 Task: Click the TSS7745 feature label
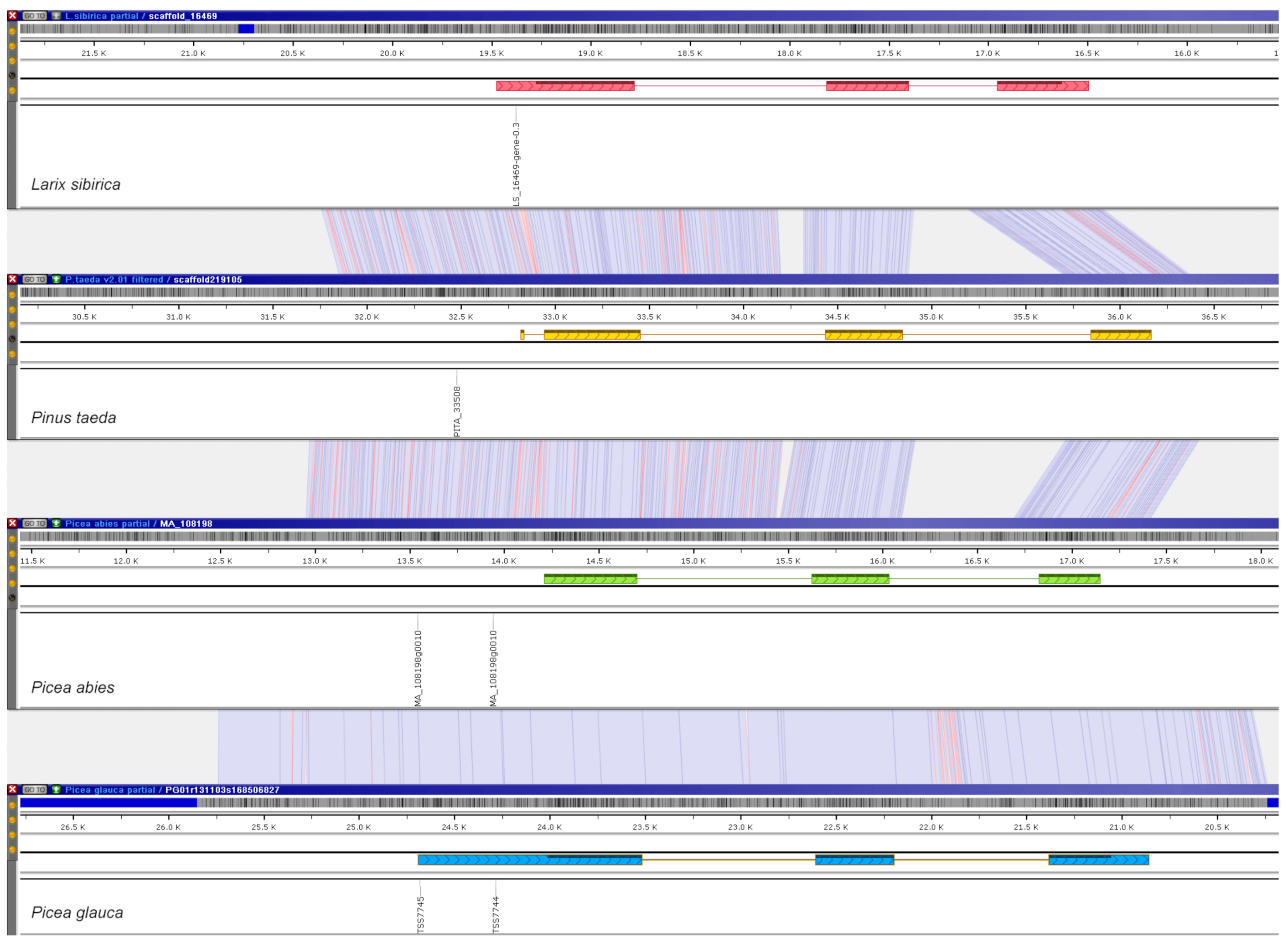tap(421, 914)
